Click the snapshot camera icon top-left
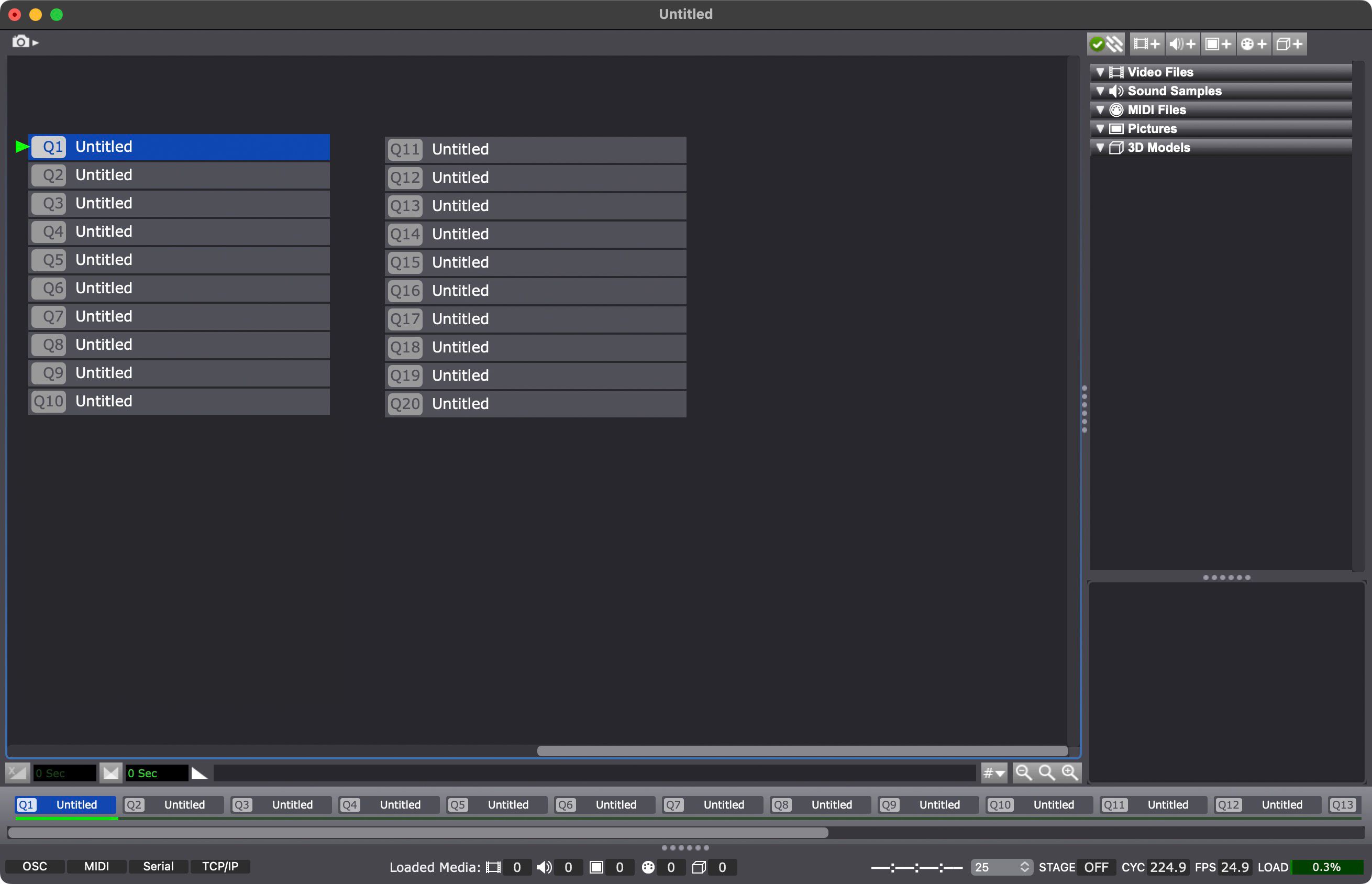 coord(20,41)
